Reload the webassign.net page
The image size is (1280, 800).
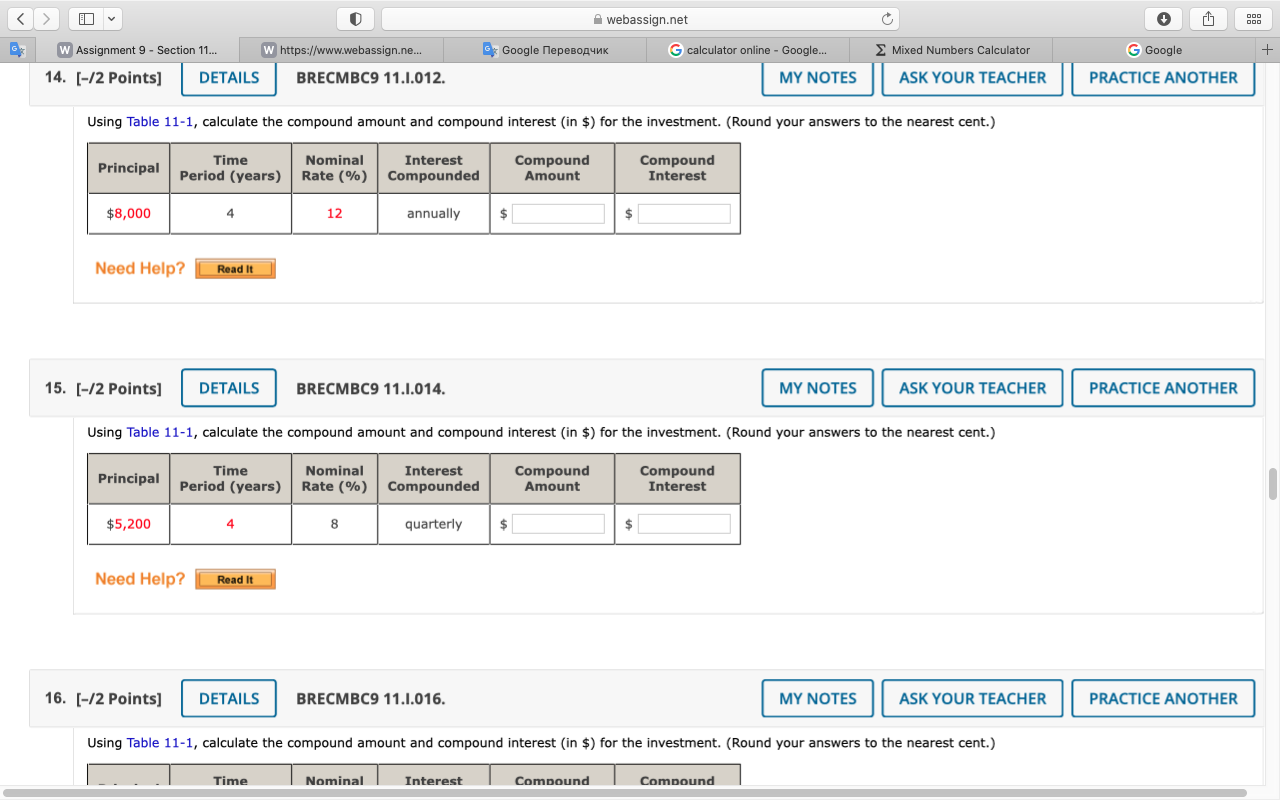coord(888,18)
